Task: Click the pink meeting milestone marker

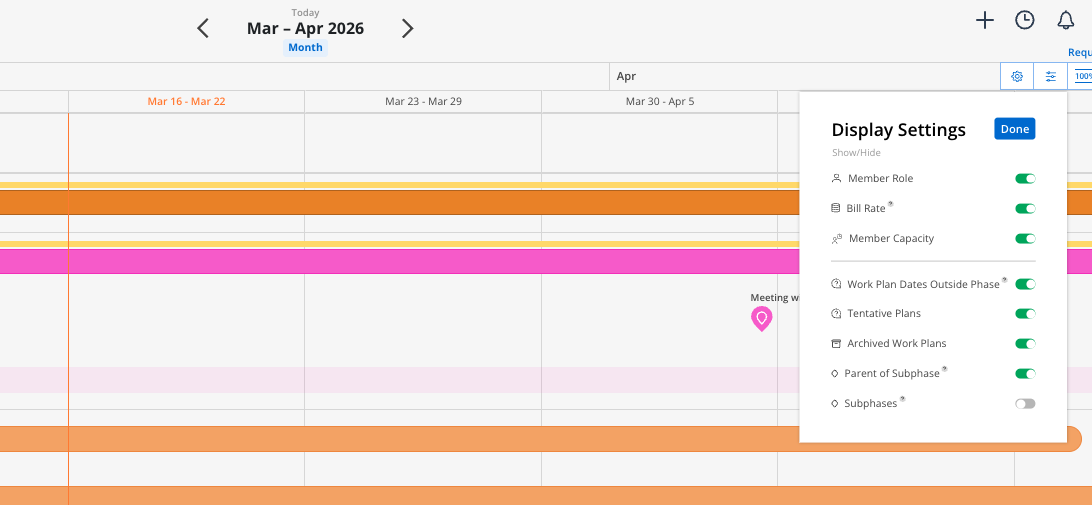Action: (x=762, y=319)
